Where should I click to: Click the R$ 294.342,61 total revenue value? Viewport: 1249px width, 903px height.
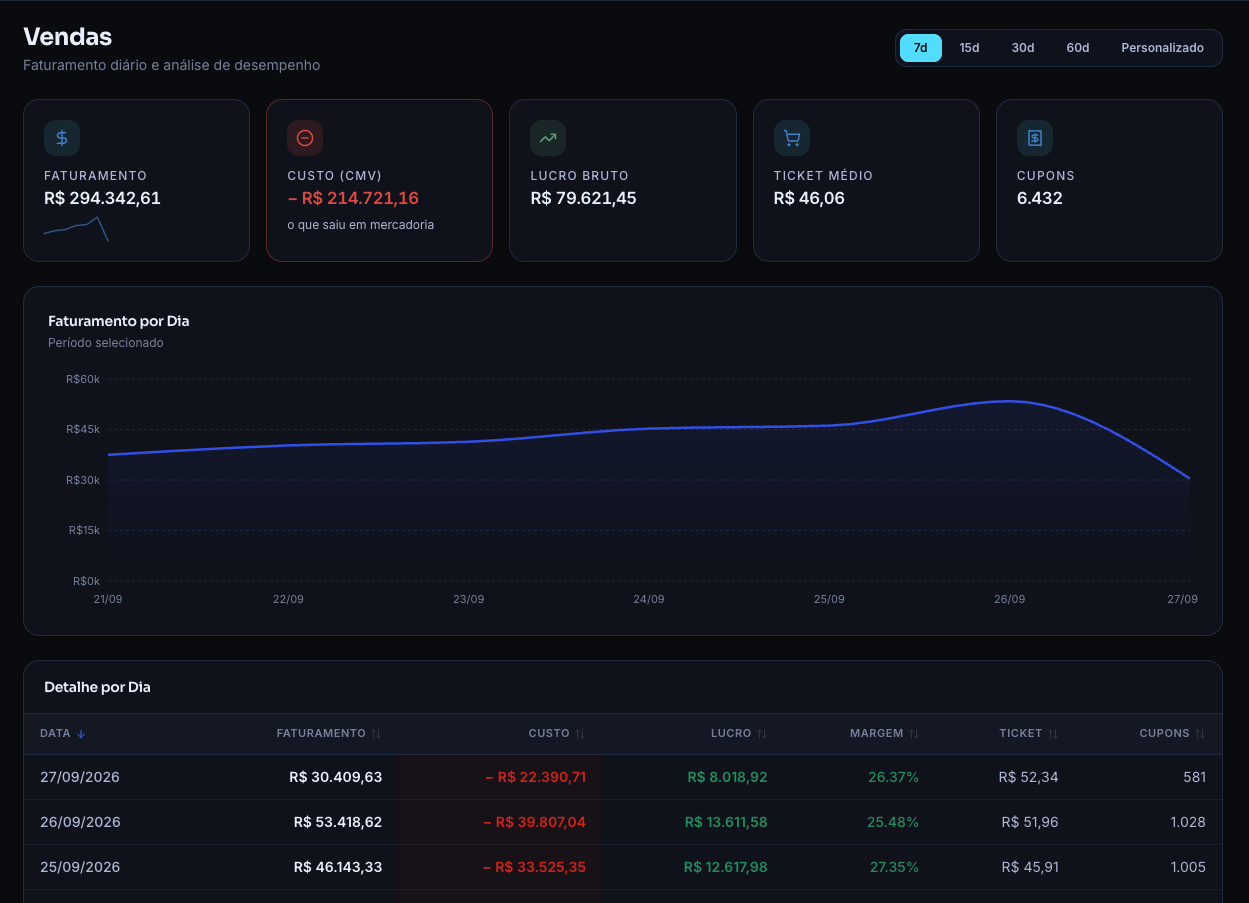pyautogui.click(x=102, y=198)
